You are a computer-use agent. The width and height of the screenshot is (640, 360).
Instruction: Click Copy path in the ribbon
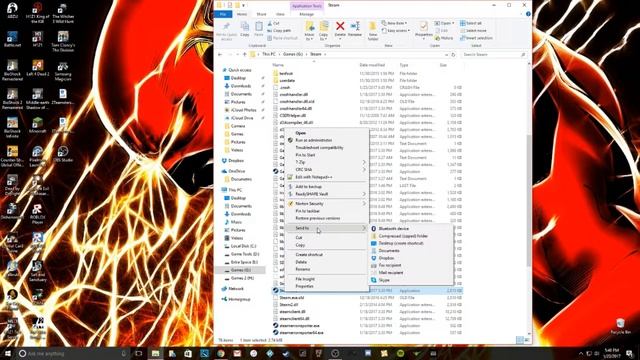pyautogui.click(x=279, y=31)
